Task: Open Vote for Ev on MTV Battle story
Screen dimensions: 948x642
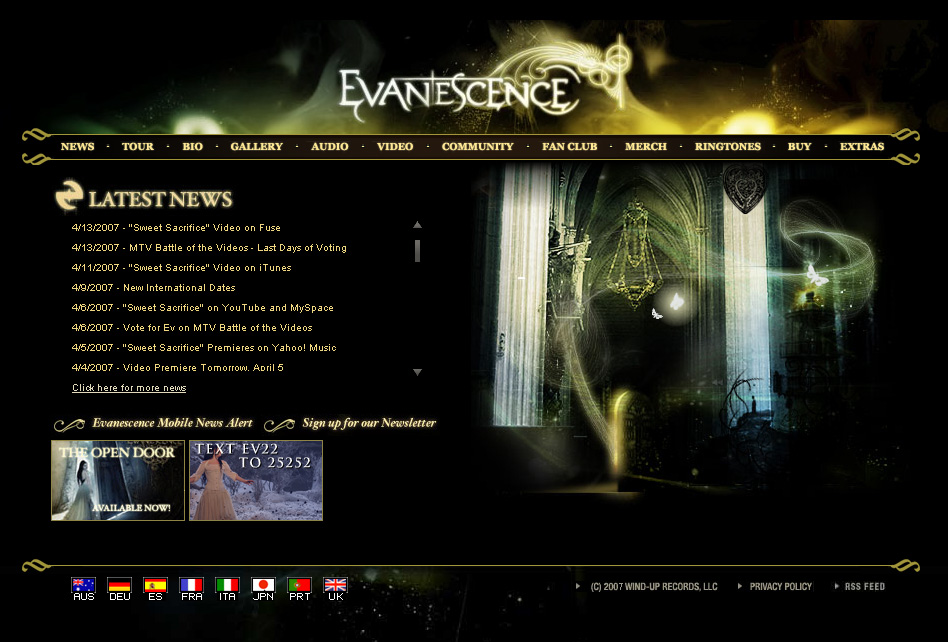Action: [x=192, y=328]
